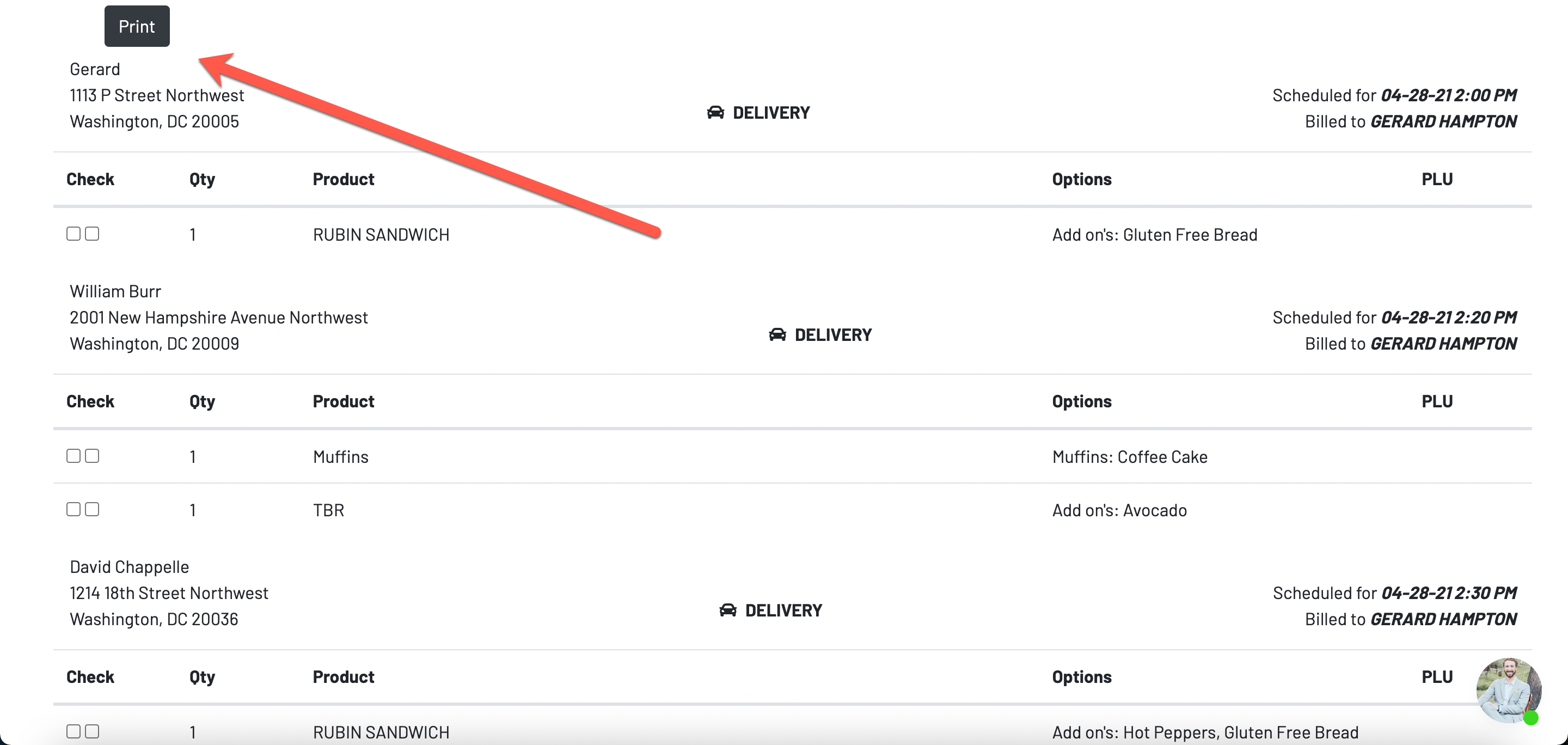Check second checkbox for Gerard's Rubin Sandwich
Screen dimensions: 1568x745
[92, 234]
